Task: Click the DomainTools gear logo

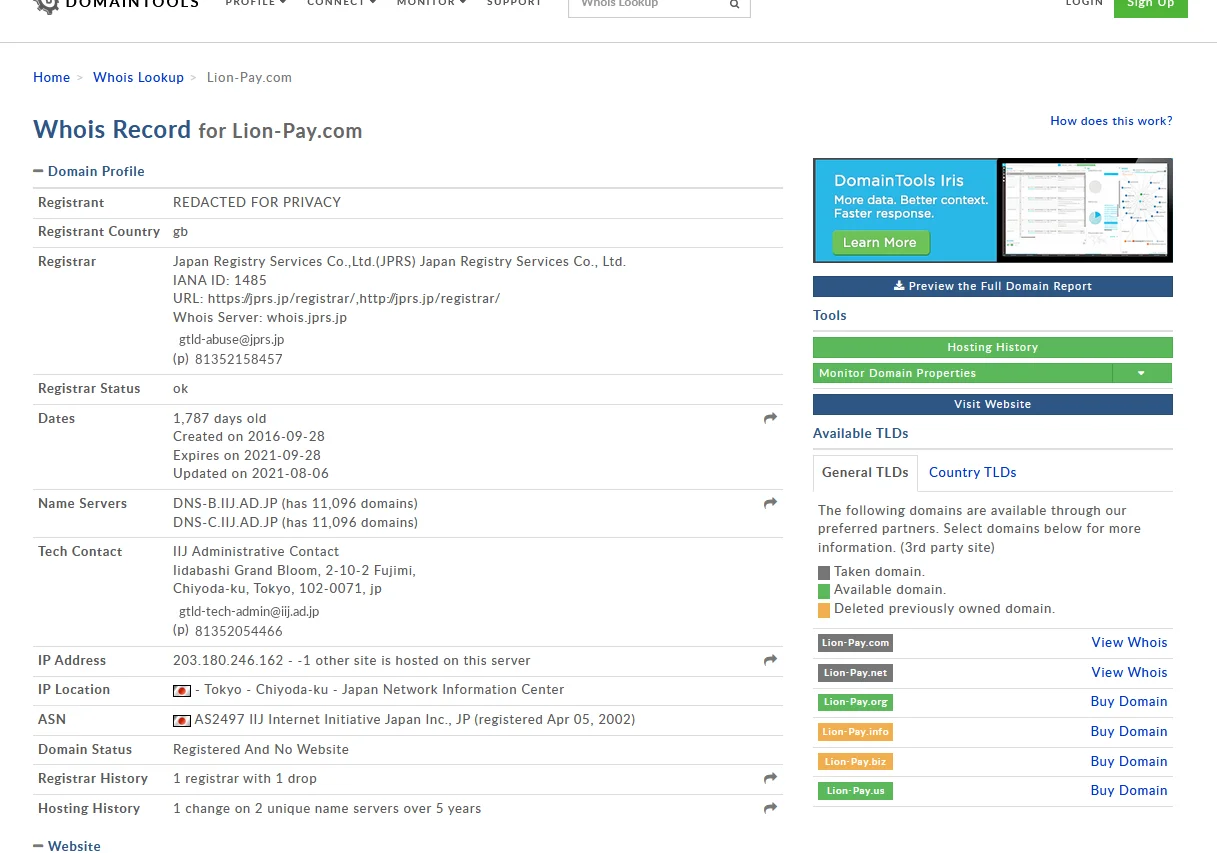Action: [46, 5]
